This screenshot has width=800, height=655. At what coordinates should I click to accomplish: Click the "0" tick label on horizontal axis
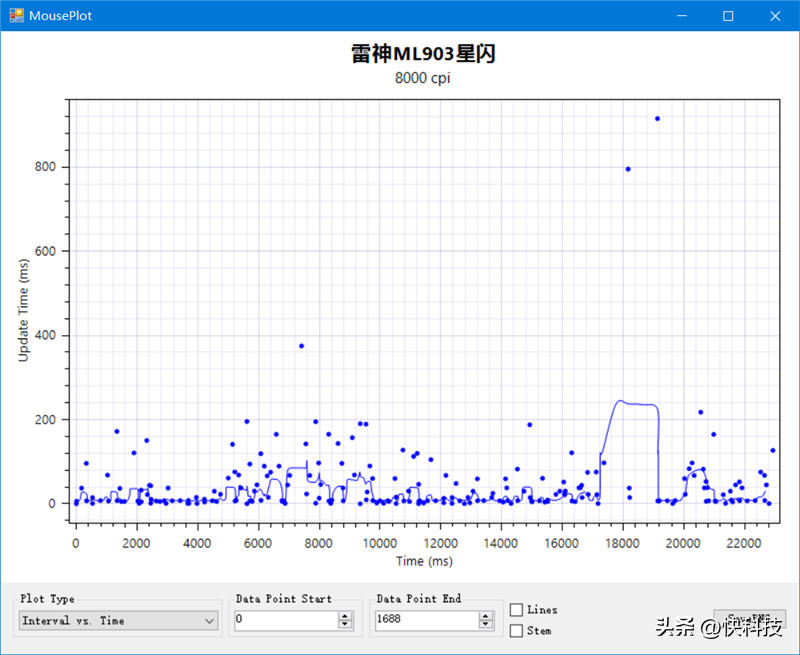click(x=76, y=543)
